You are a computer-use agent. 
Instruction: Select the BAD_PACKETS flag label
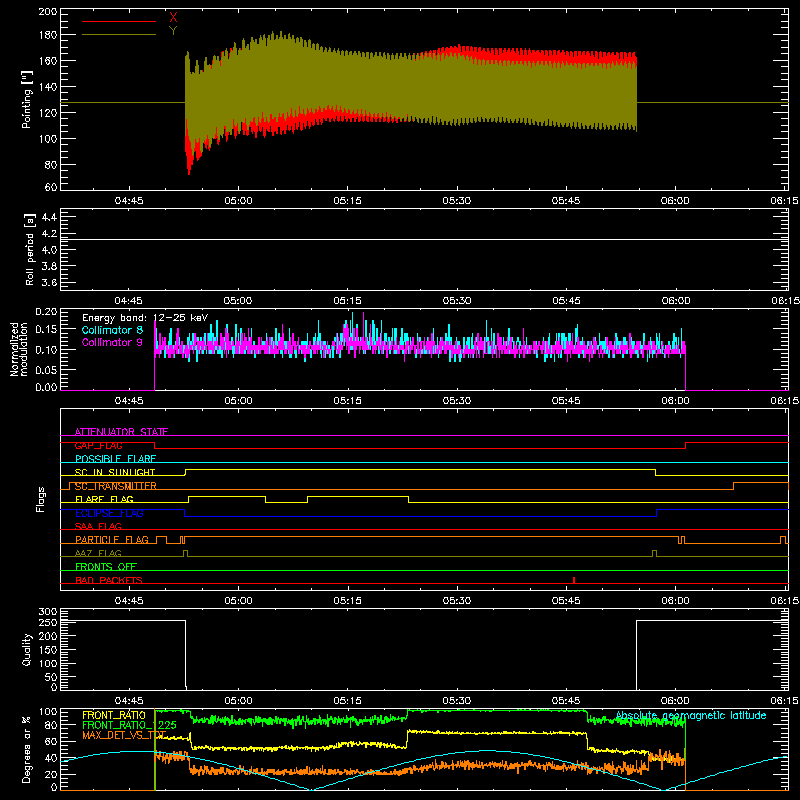tap(109, 580)
